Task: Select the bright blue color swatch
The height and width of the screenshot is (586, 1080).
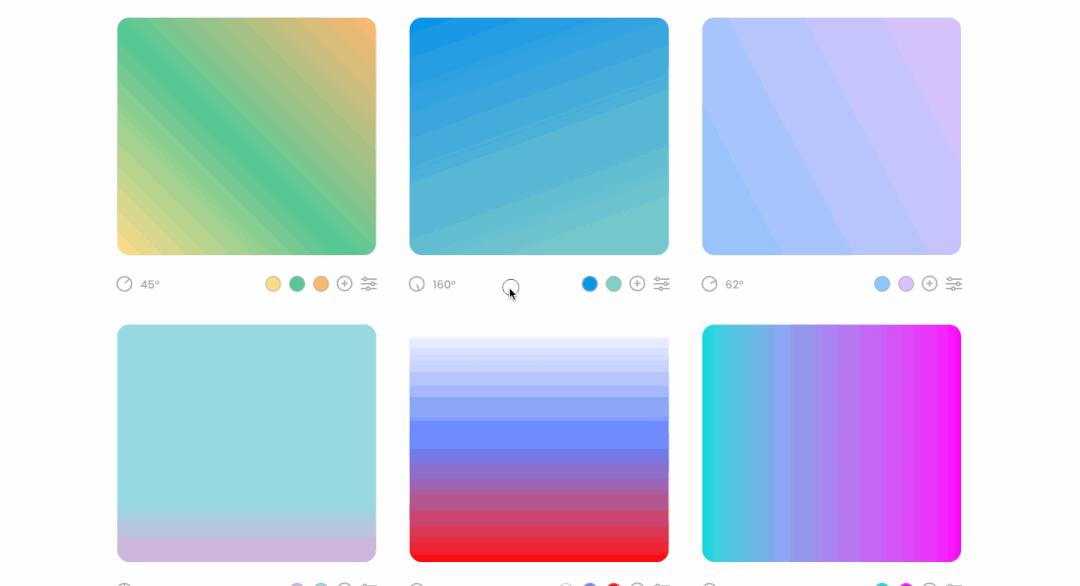Action: tap(590, 284)
